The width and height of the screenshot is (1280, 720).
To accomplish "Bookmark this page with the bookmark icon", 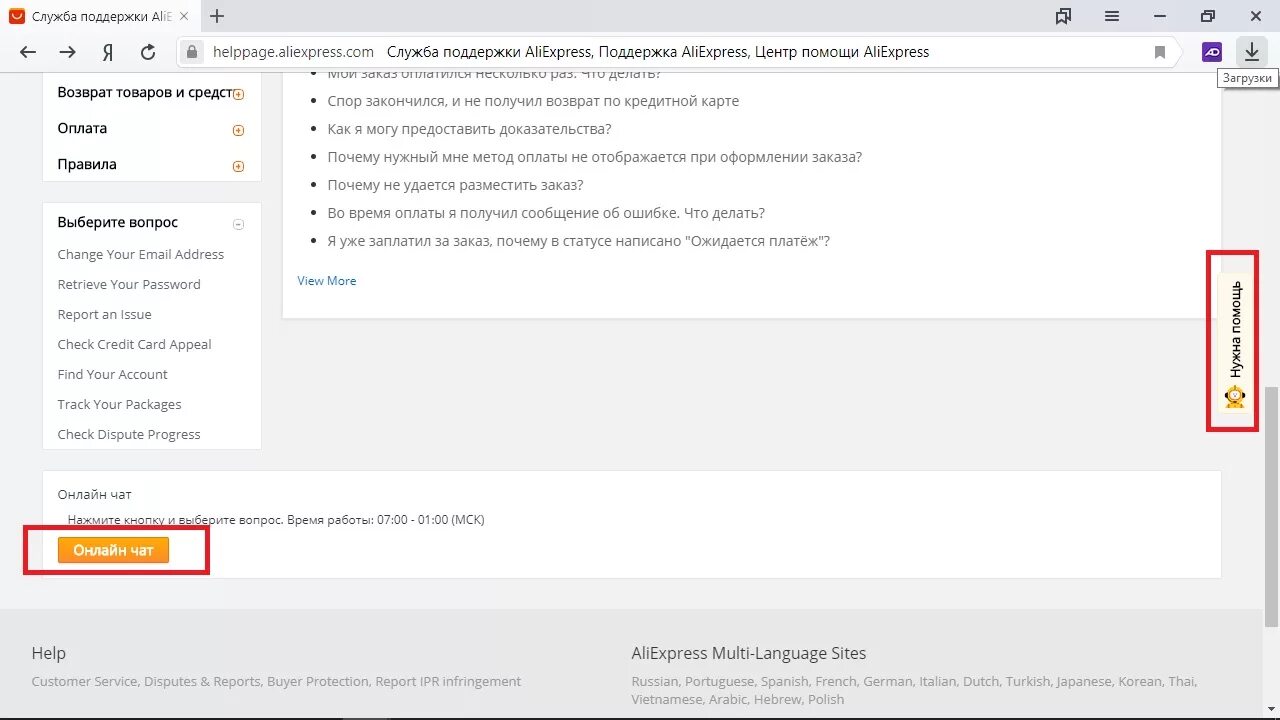I will coord(1160,52).
